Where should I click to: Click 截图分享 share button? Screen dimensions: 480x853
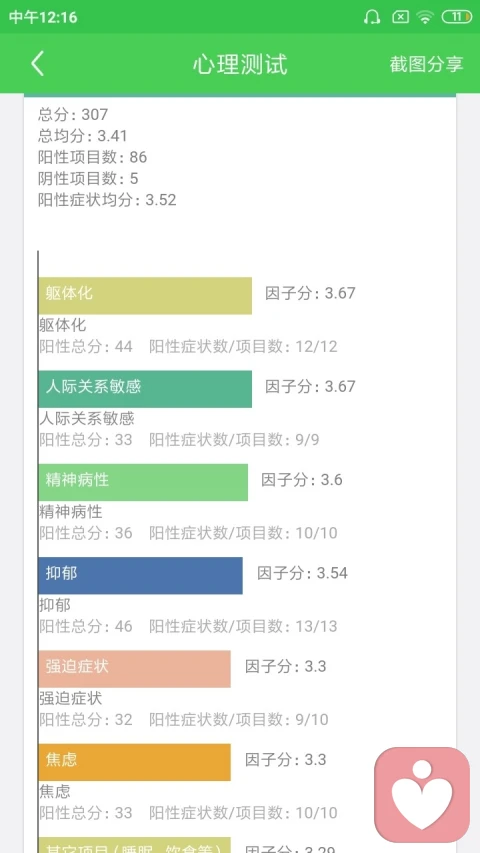click(426, 64)
